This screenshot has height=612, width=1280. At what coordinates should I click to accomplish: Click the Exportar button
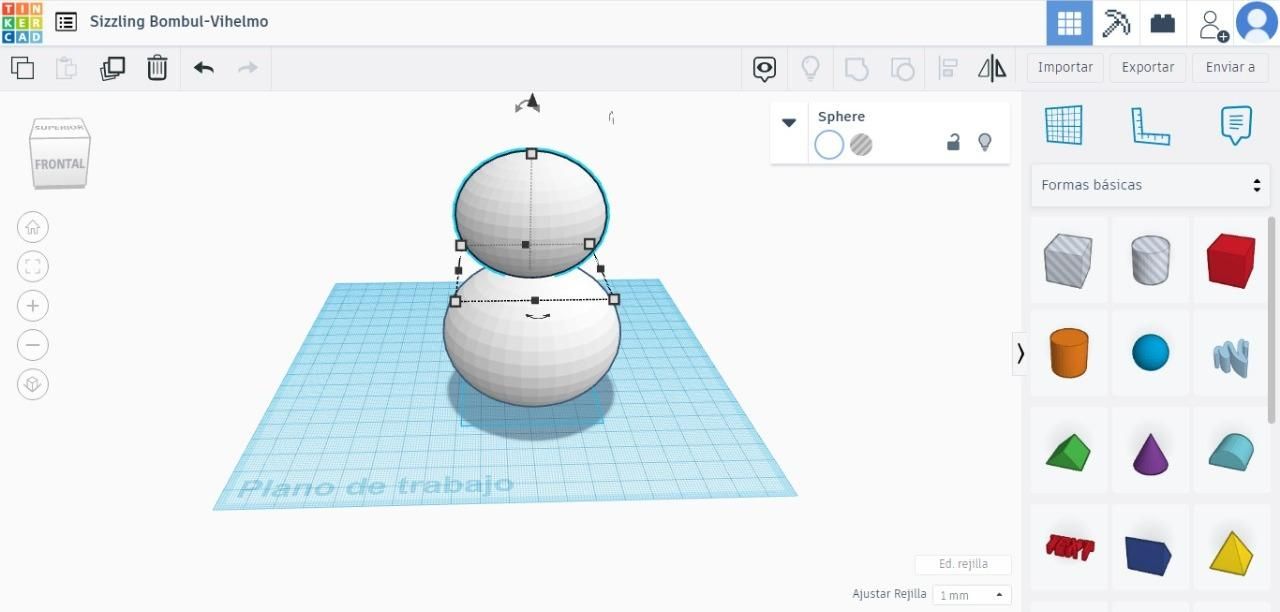(x=1147, y=67)
